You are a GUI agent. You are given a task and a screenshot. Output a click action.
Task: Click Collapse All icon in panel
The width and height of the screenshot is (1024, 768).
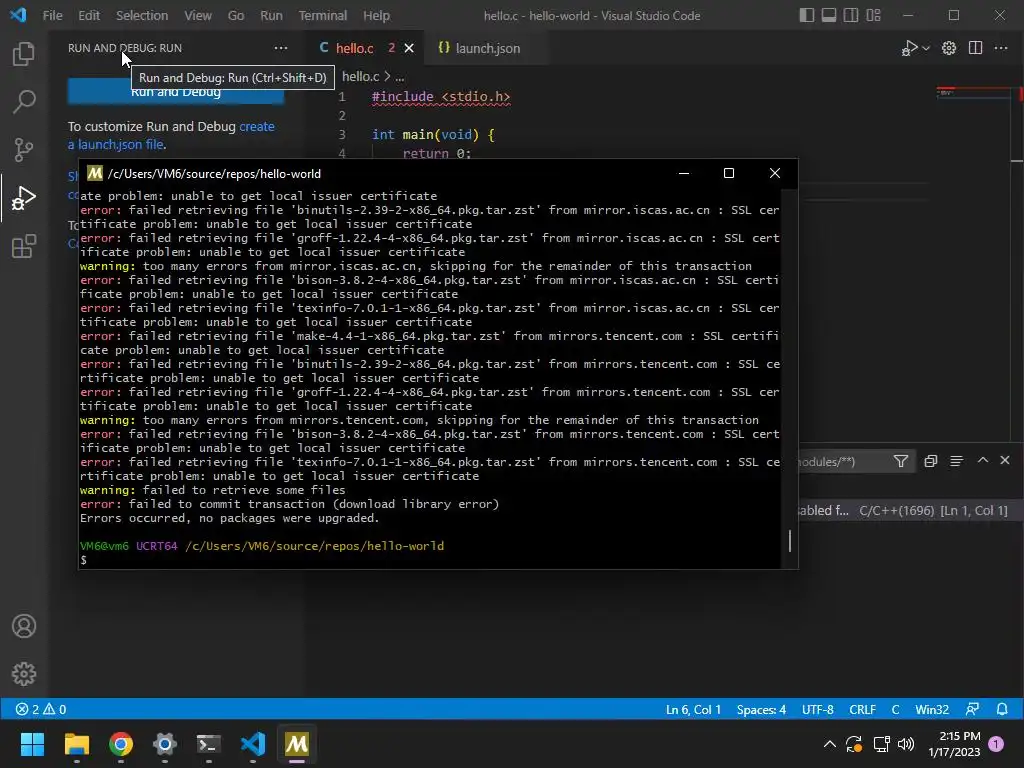931,461
